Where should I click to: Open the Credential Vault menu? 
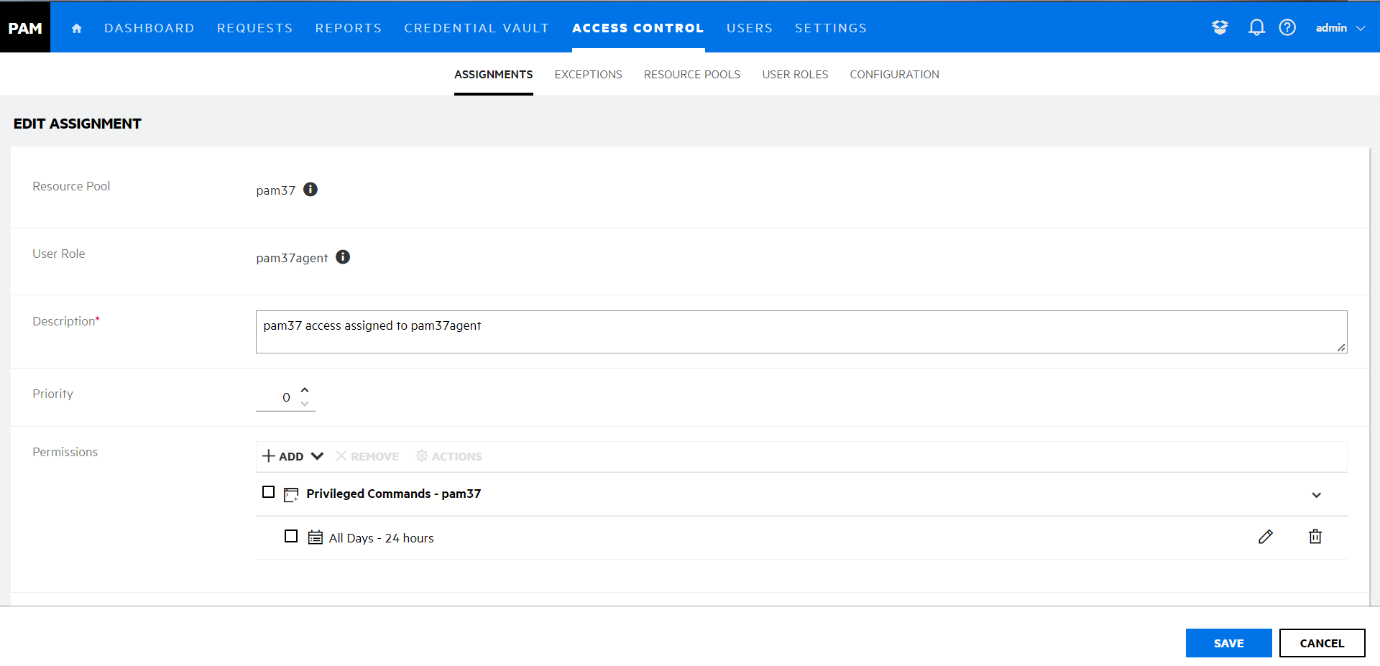476,28
